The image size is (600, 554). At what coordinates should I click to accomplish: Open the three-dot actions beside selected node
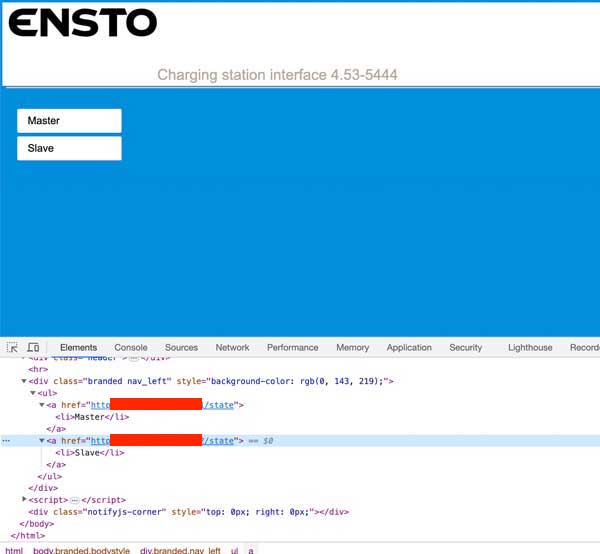coord(6,441)
